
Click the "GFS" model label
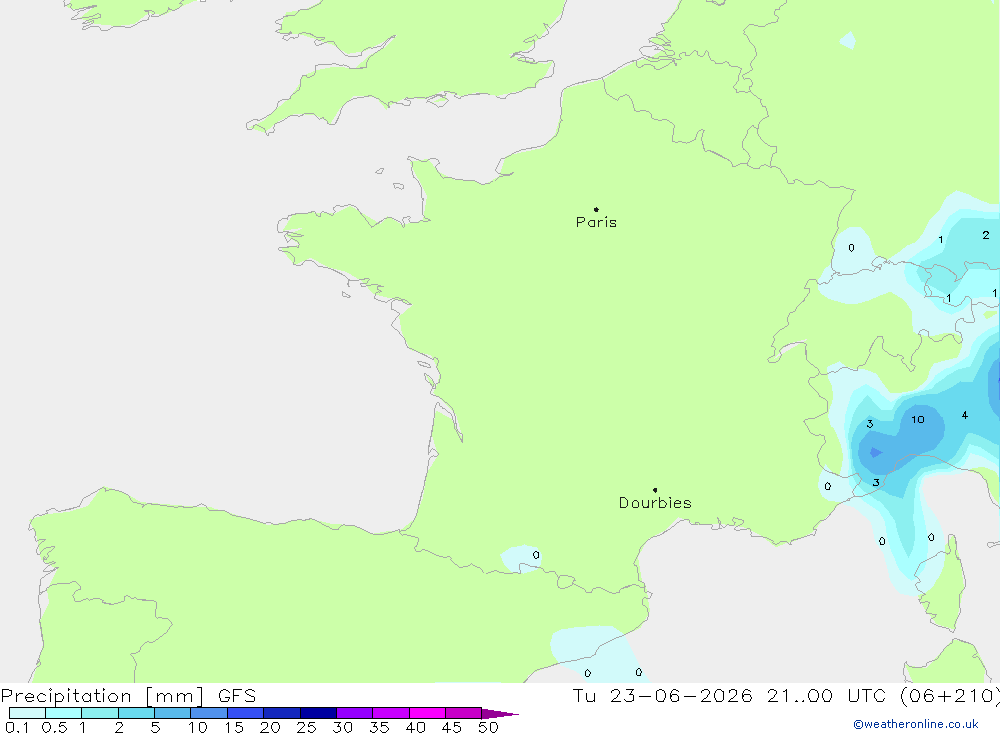click(x=237, y=695)
